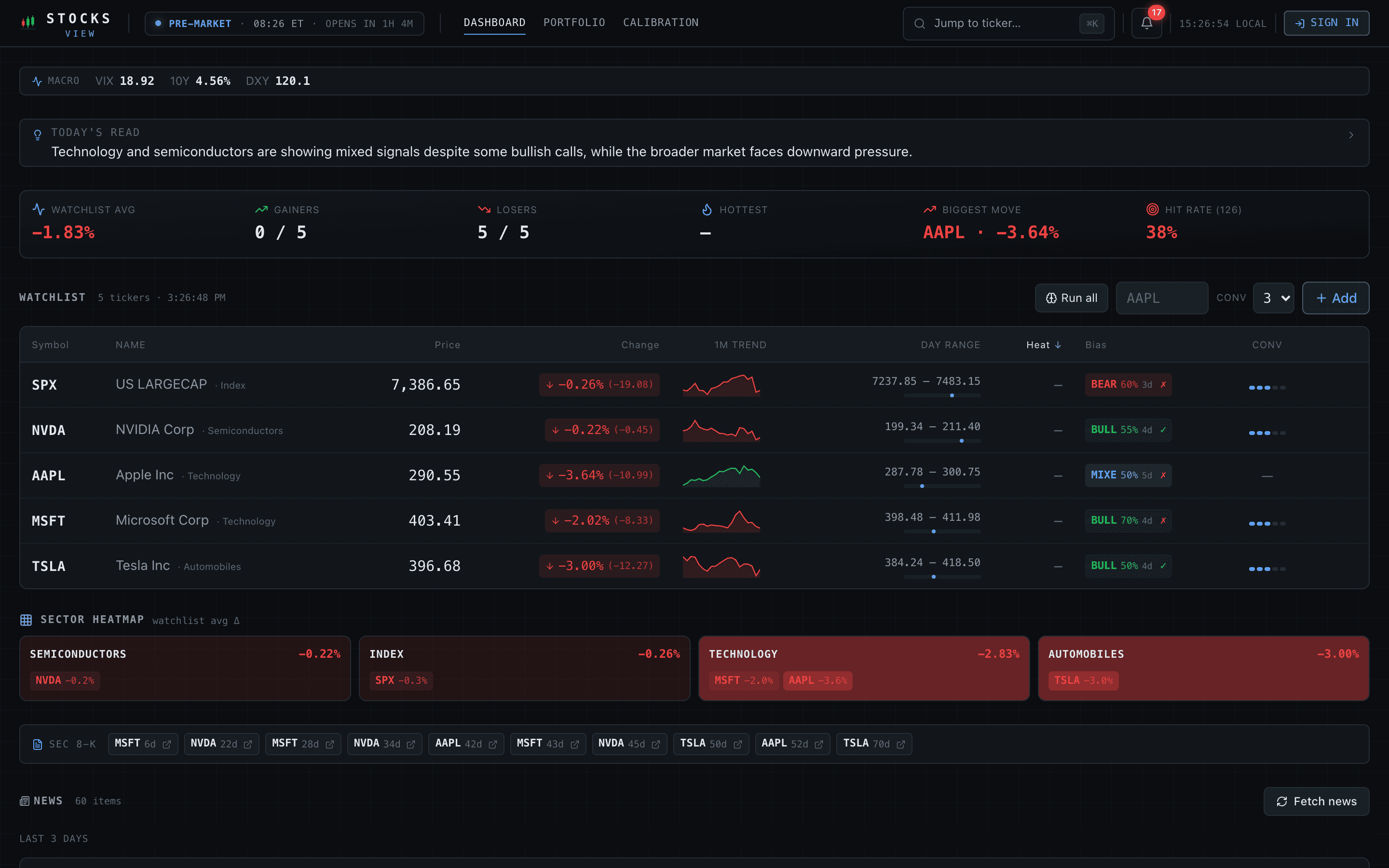Open the notifications bell icon
Screen dimensions: 1389x868
(x=1146, y=24)
